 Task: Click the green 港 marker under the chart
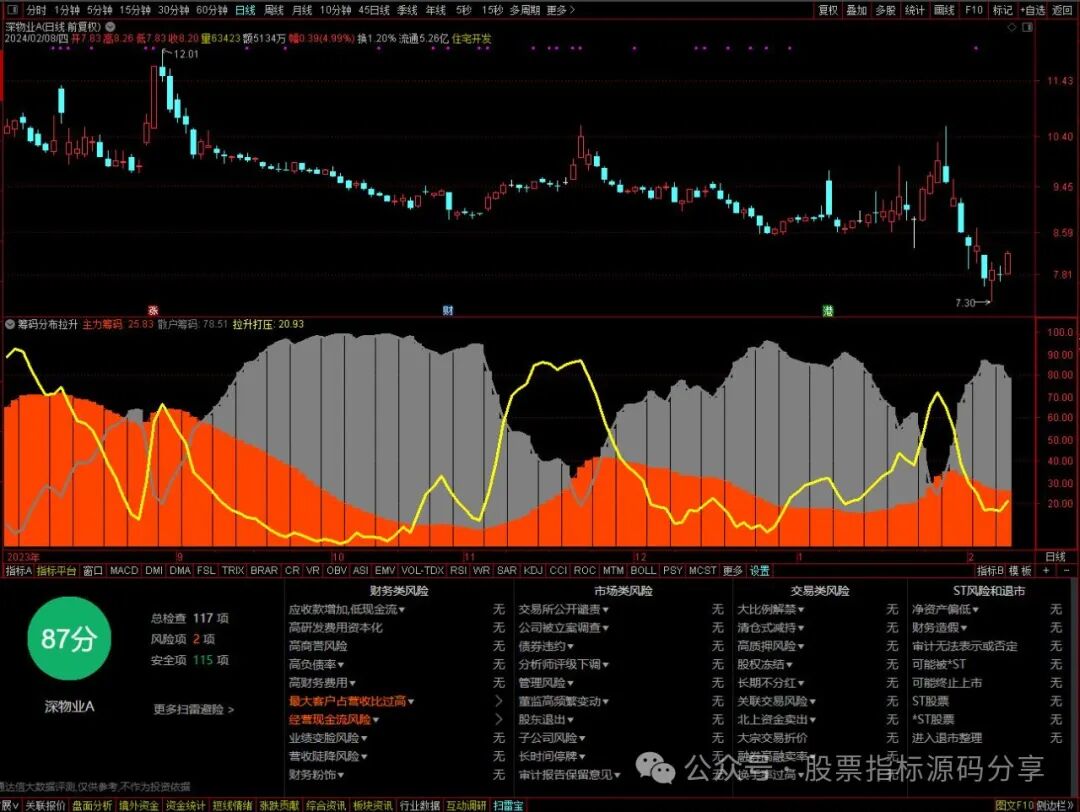click(x=828, y=311)
